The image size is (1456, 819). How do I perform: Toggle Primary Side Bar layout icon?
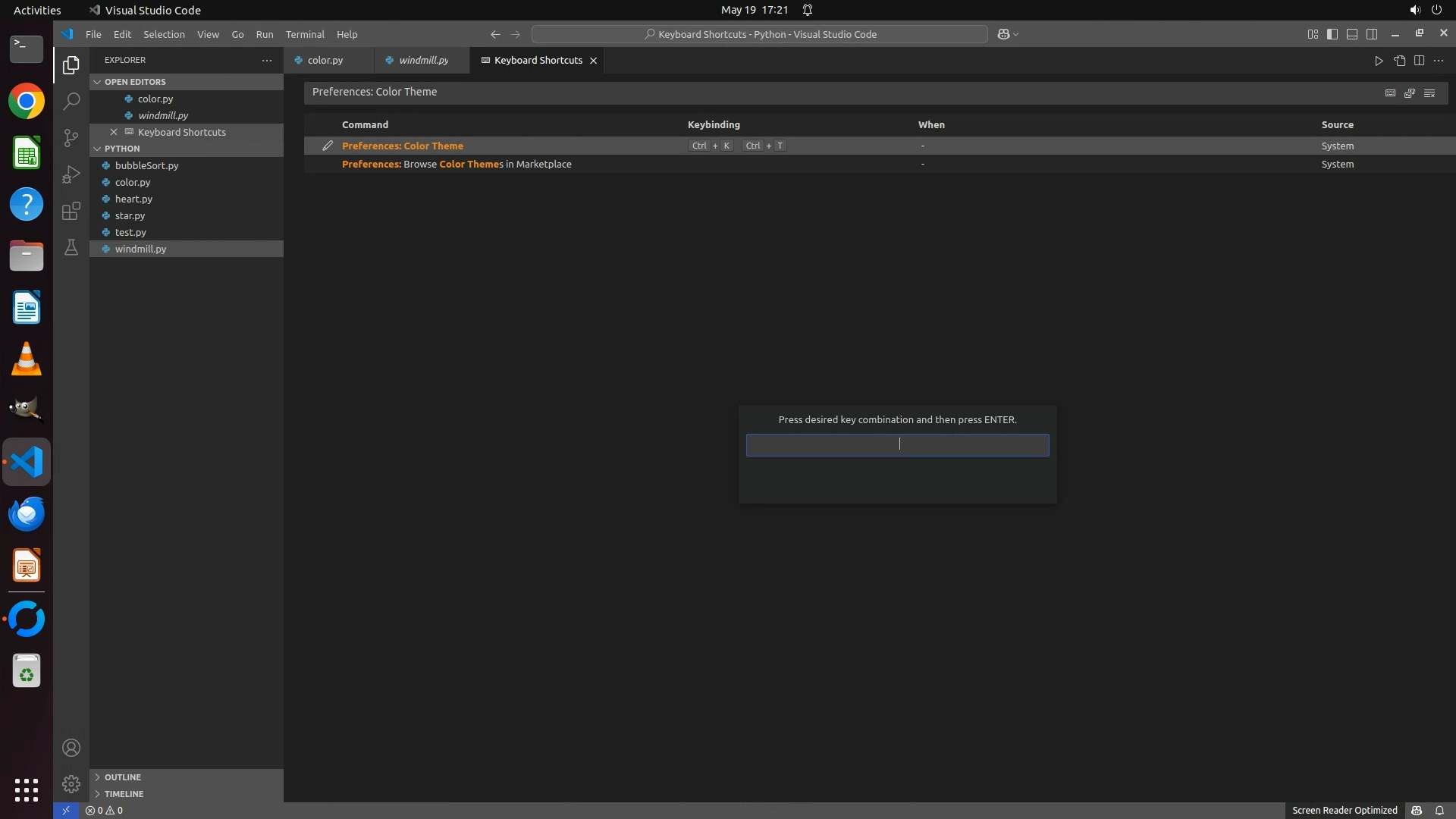[1332, 34]
